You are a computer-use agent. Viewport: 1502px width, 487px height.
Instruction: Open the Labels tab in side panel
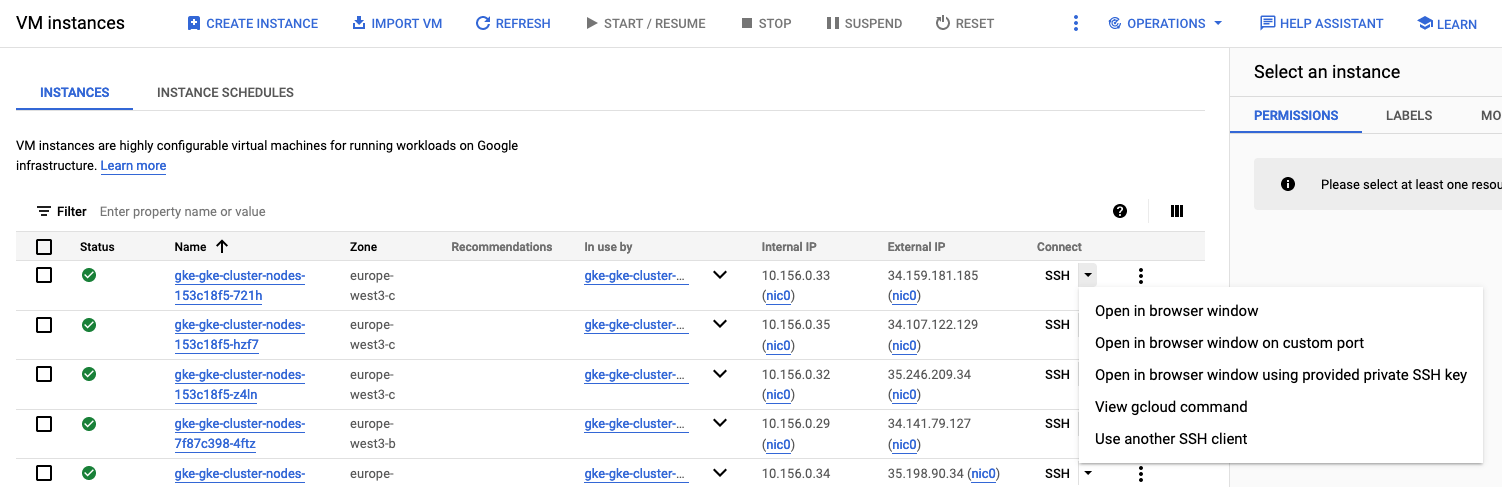(x=1409, y=115)
